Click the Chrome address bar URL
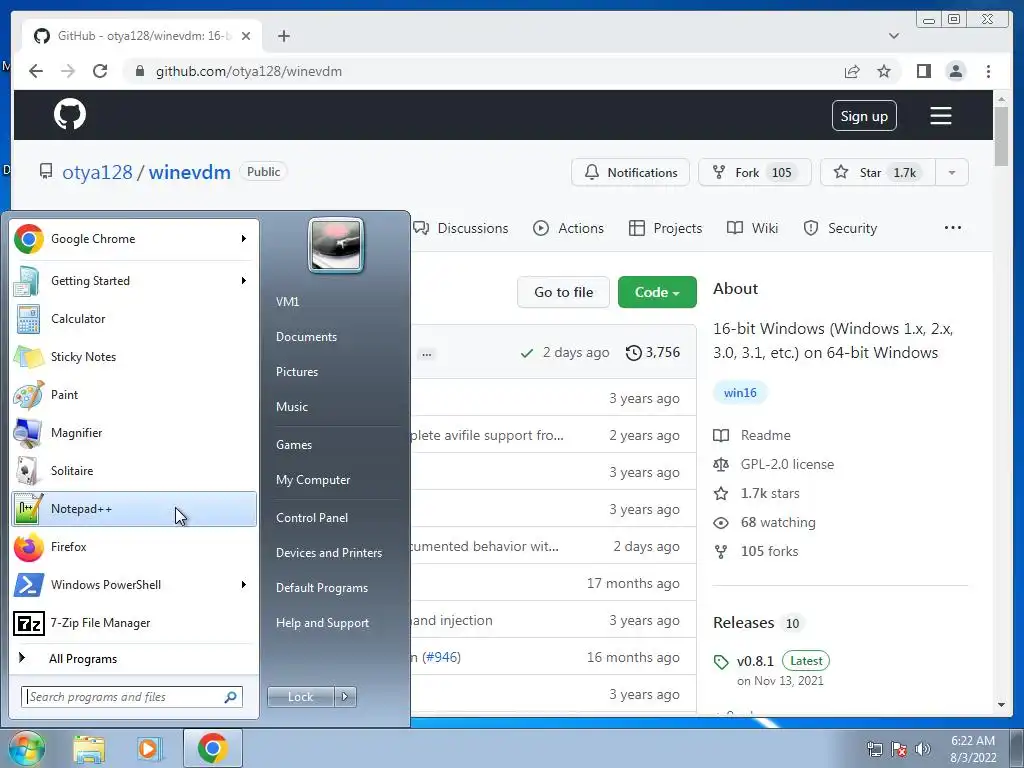1024x768 pixels. [249, 71]
